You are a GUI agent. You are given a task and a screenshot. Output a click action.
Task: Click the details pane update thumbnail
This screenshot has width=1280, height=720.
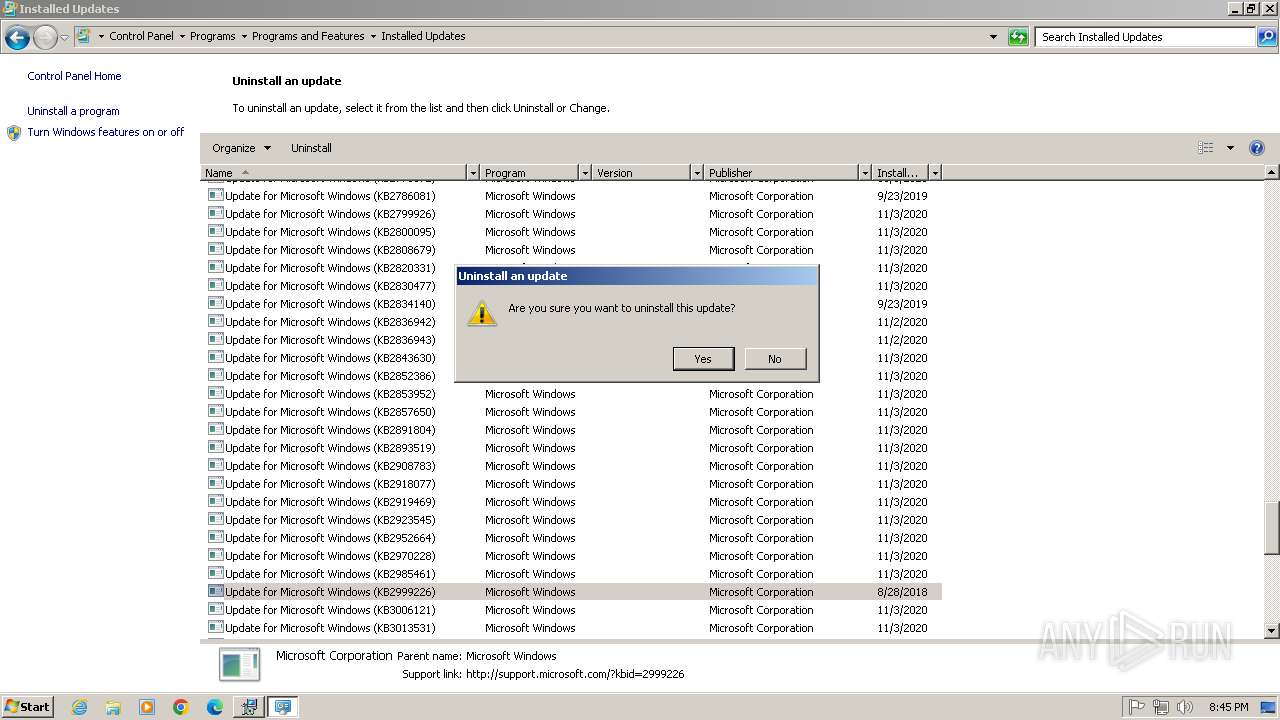pyautogui.click(x=239, y=664)
